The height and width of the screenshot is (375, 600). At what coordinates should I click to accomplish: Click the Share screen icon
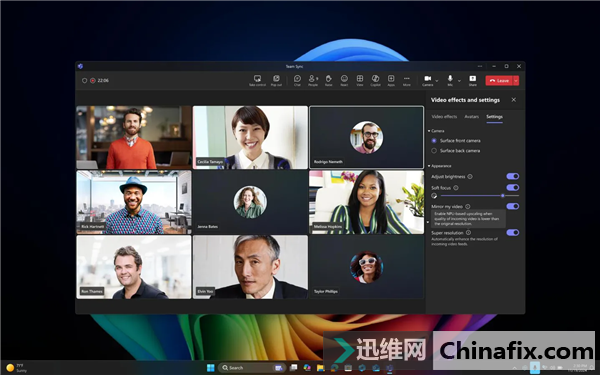pyautogui.click(x=473, y=80)
